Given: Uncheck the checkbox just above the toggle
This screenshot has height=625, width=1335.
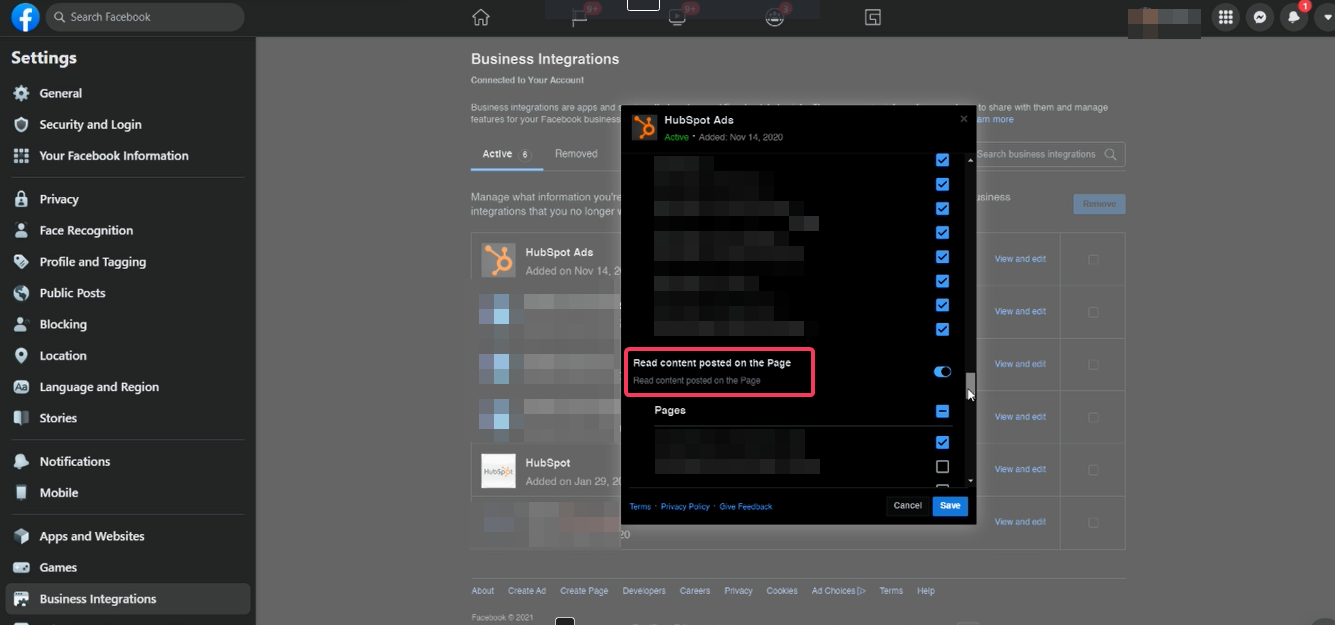Looking at the screenshot, I should (942, 329).
